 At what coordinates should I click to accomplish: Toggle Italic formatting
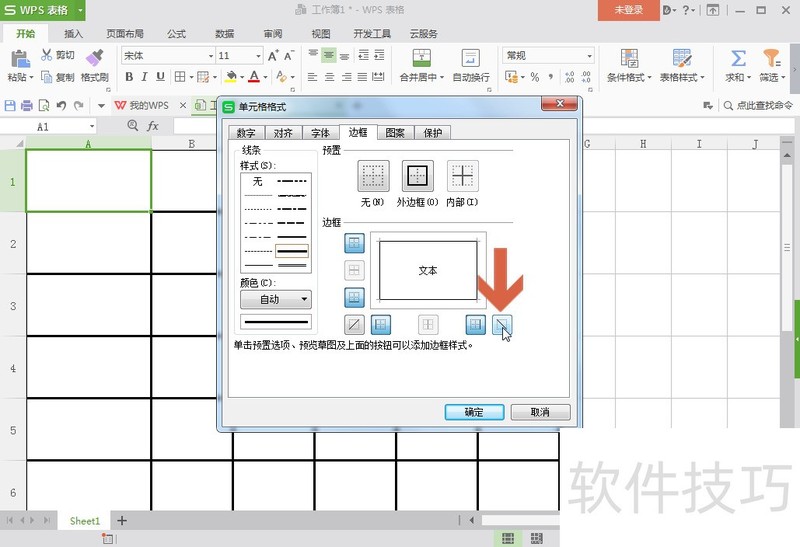[x=144, y=77]
